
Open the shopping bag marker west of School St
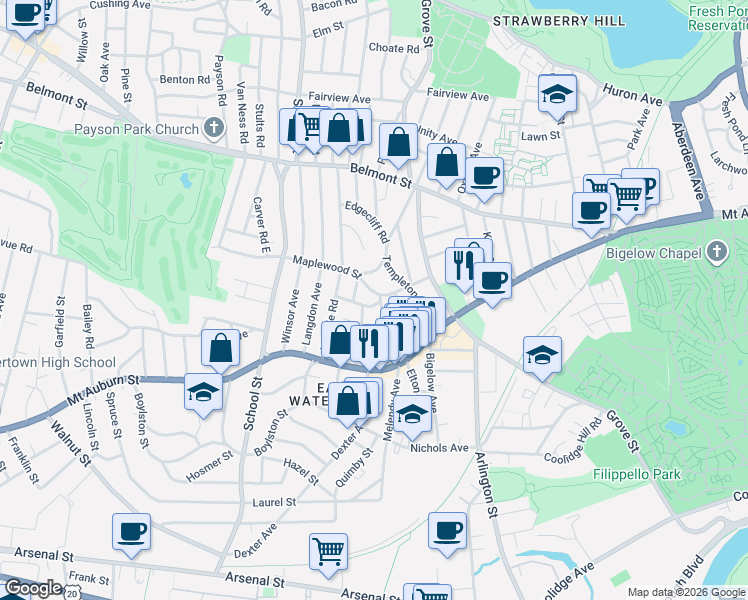point(220,348)
